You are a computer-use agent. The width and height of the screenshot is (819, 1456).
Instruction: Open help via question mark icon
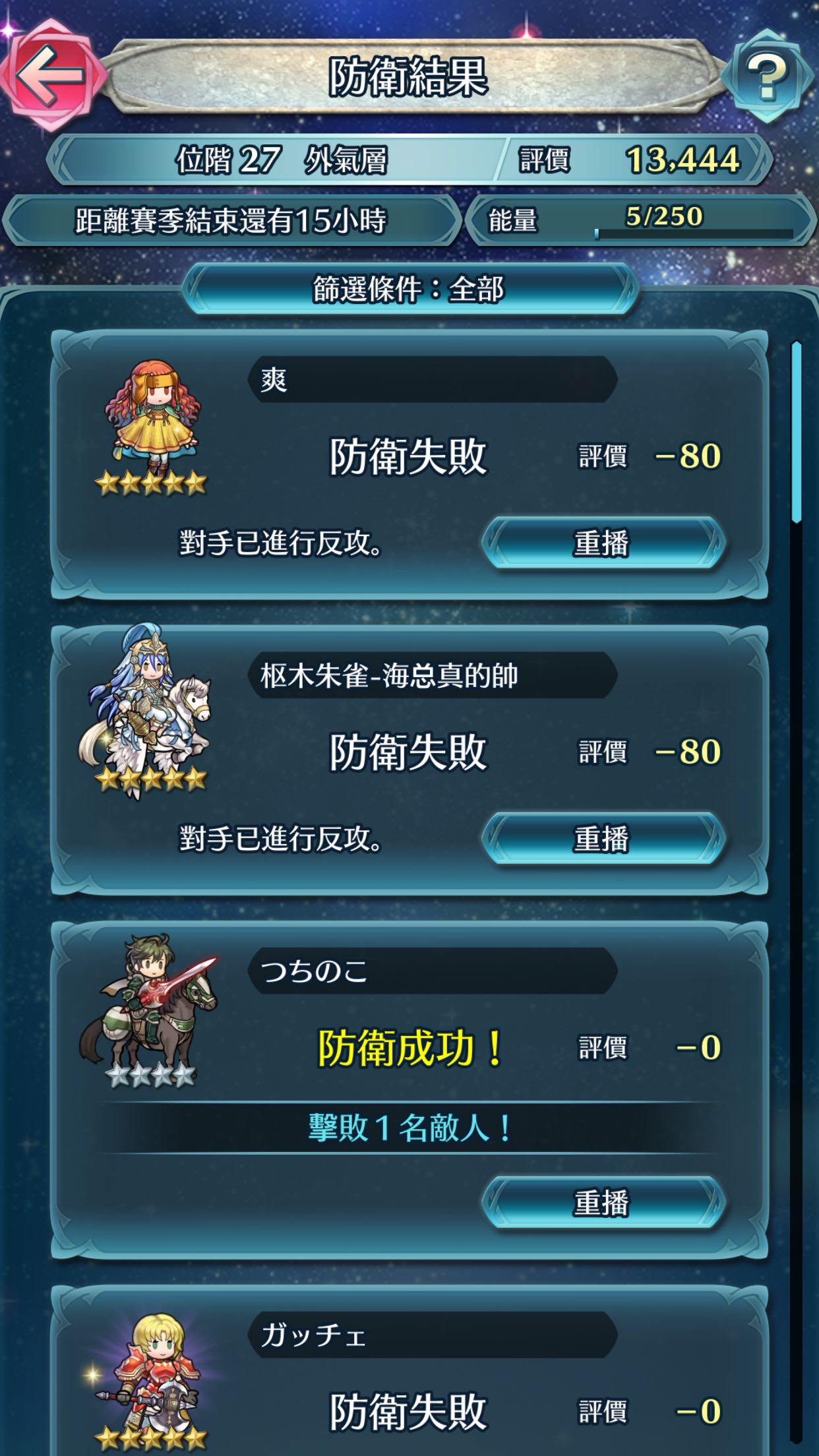point(765,76)
